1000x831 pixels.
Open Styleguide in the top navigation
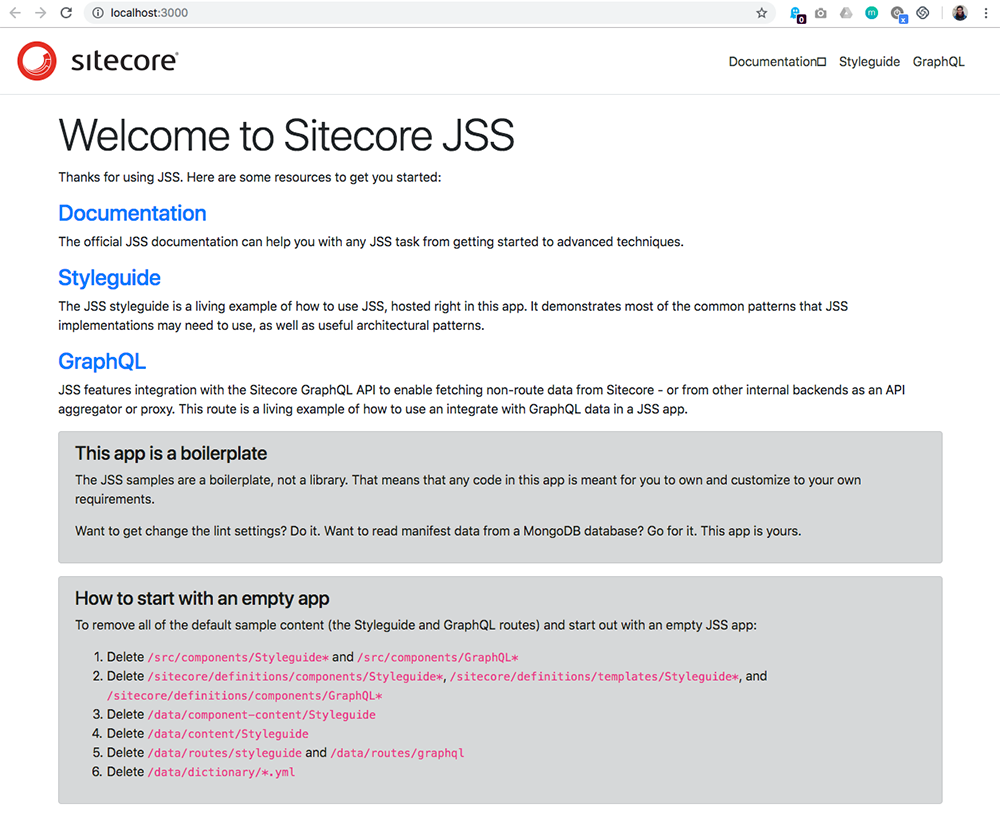click(869, 62)
